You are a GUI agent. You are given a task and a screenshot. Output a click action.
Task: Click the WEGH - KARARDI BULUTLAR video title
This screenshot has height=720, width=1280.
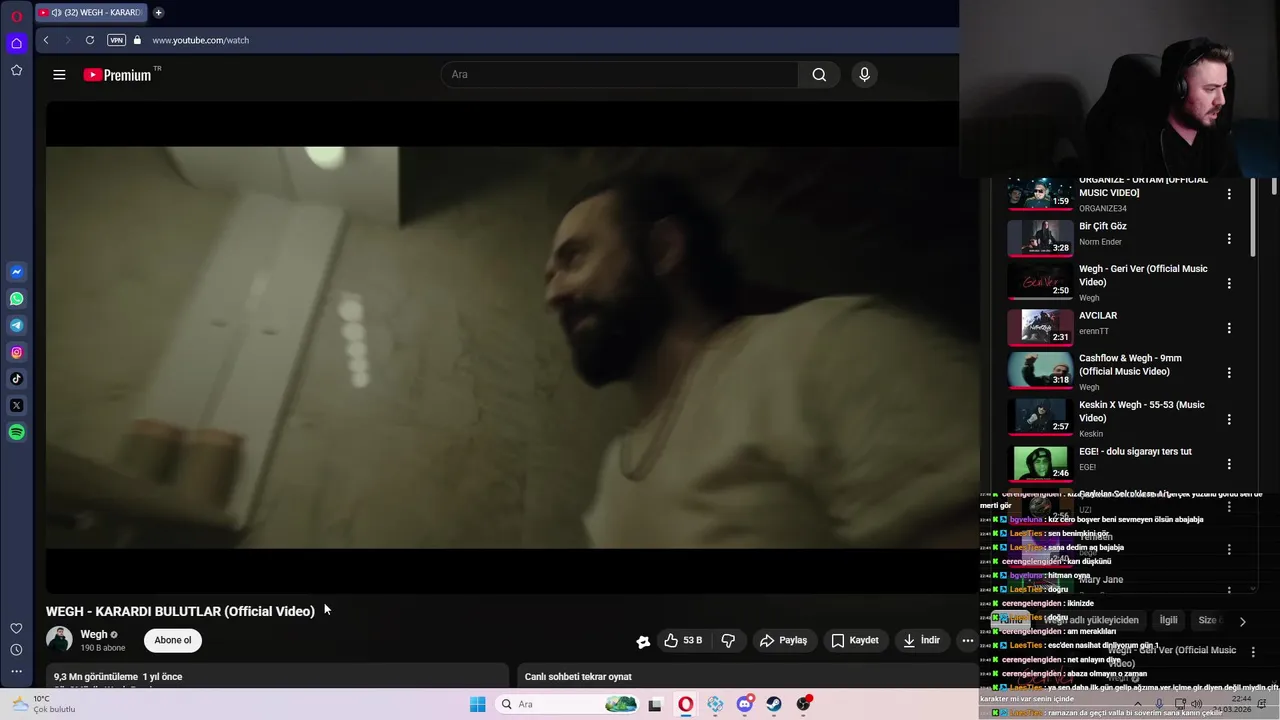point(180,611)
